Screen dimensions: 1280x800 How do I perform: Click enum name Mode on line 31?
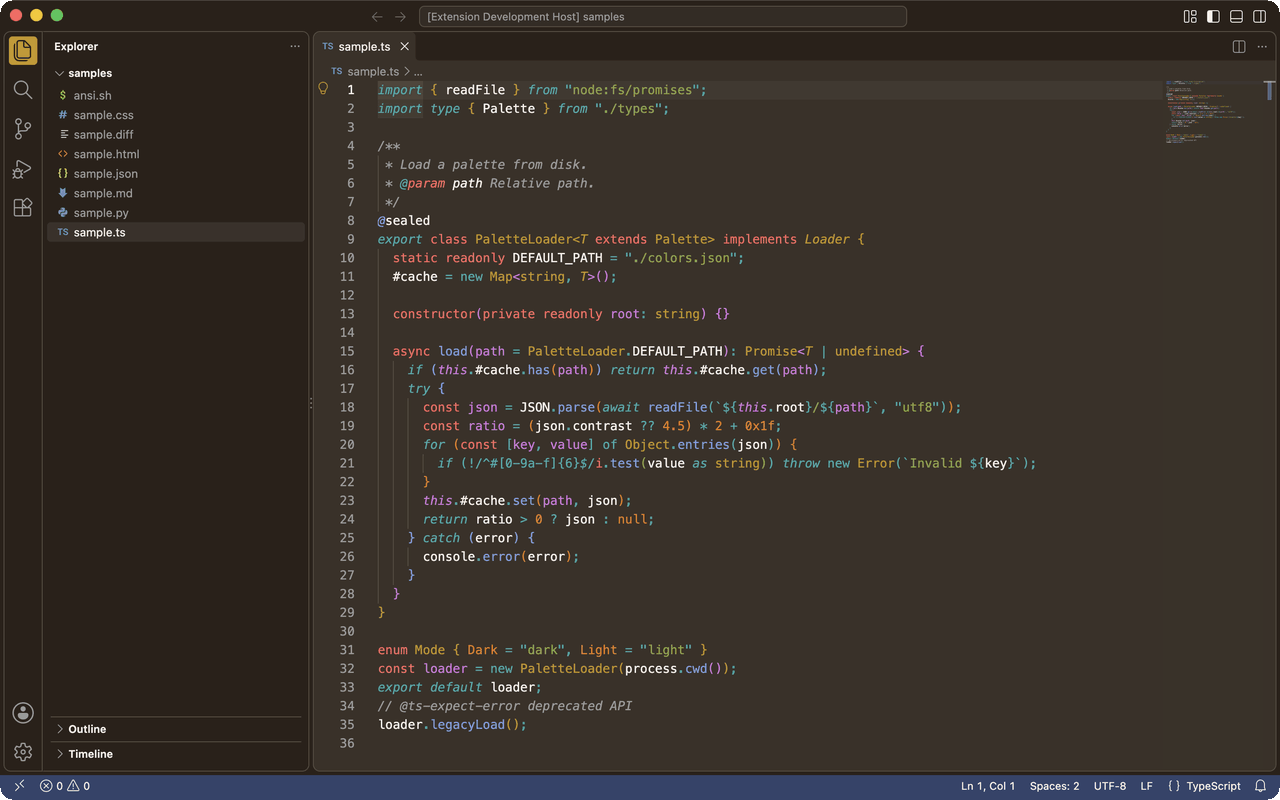430,649
